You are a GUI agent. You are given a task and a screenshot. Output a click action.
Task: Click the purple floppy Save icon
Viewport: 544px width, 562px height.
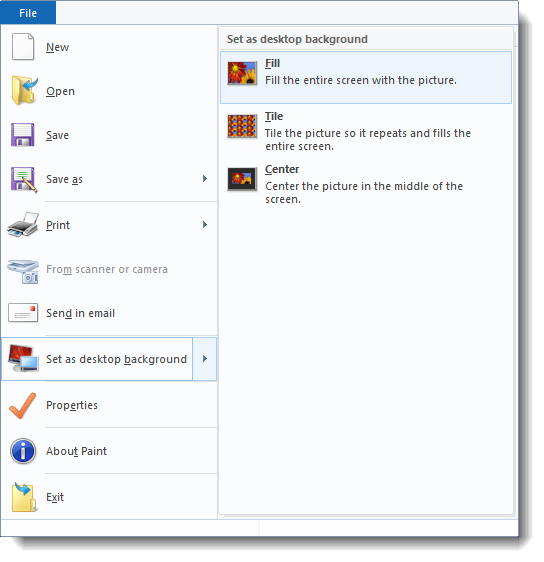23,135
